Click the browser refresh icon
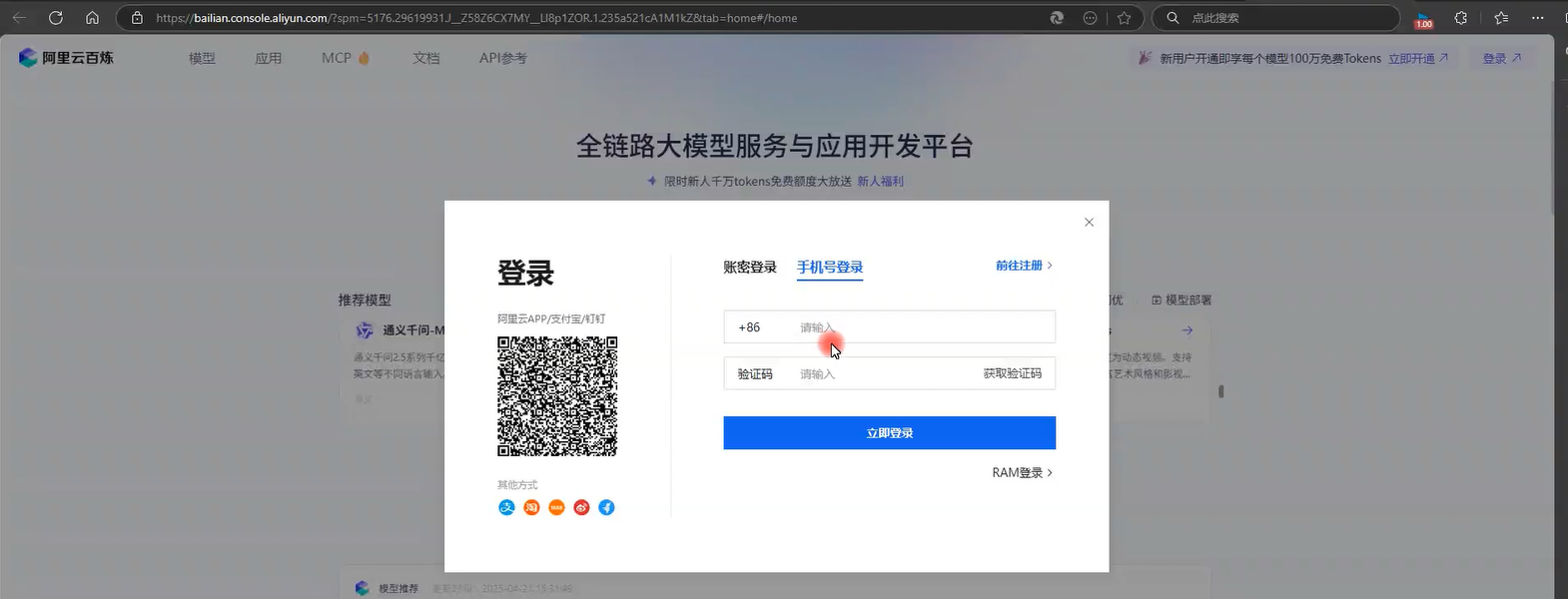 (56, 18)
